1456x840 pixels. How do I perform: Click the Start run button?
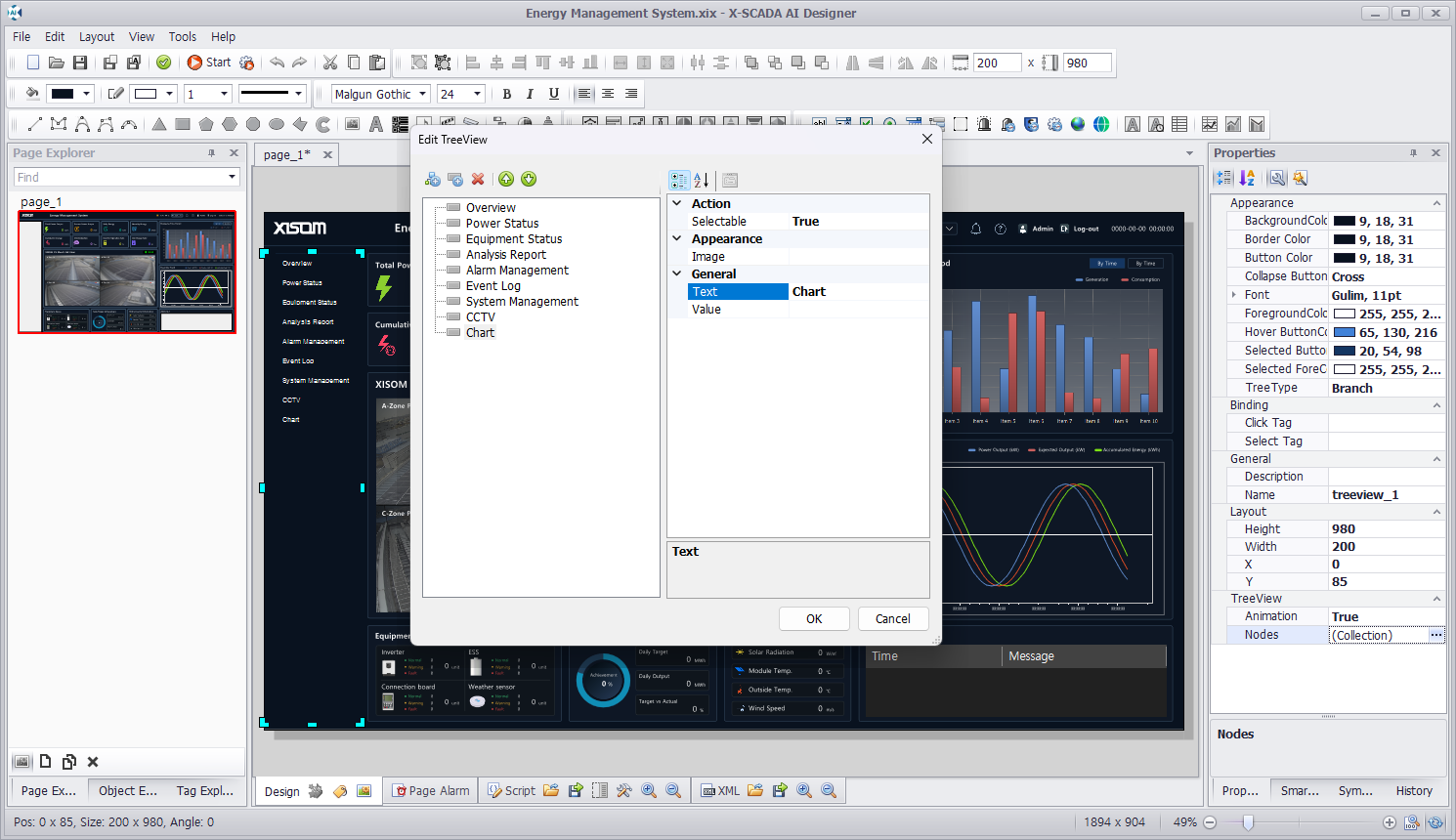coord(209,63)
